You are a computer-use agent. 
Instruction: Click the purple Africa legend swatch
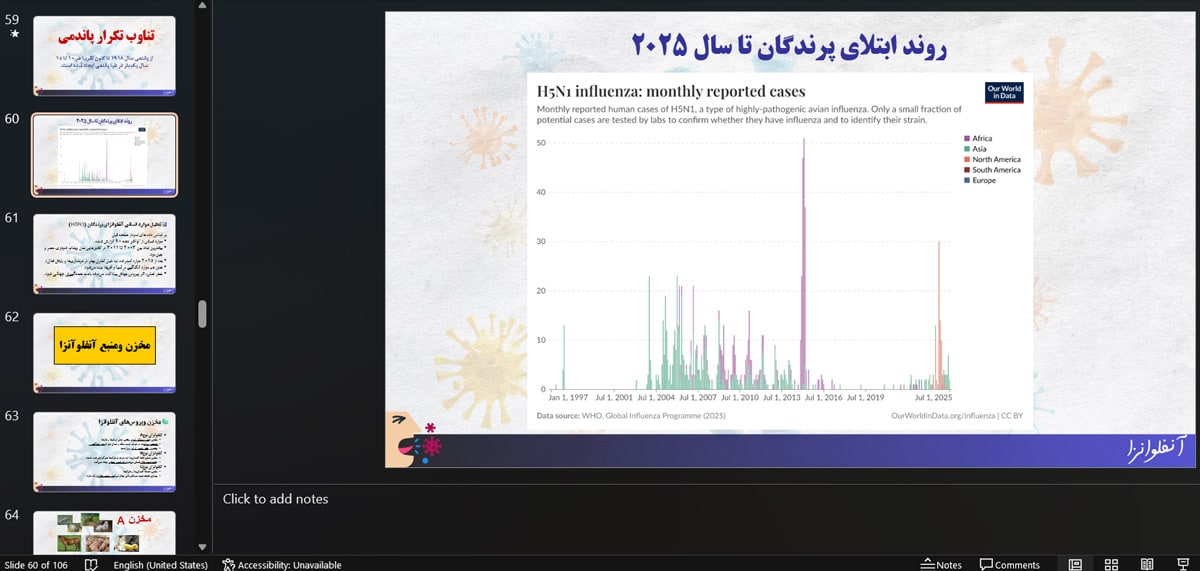pos(966,139)
